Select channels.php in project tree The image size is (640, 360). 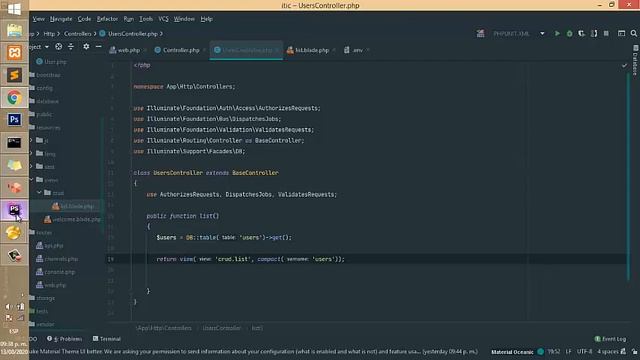point(57,258)
